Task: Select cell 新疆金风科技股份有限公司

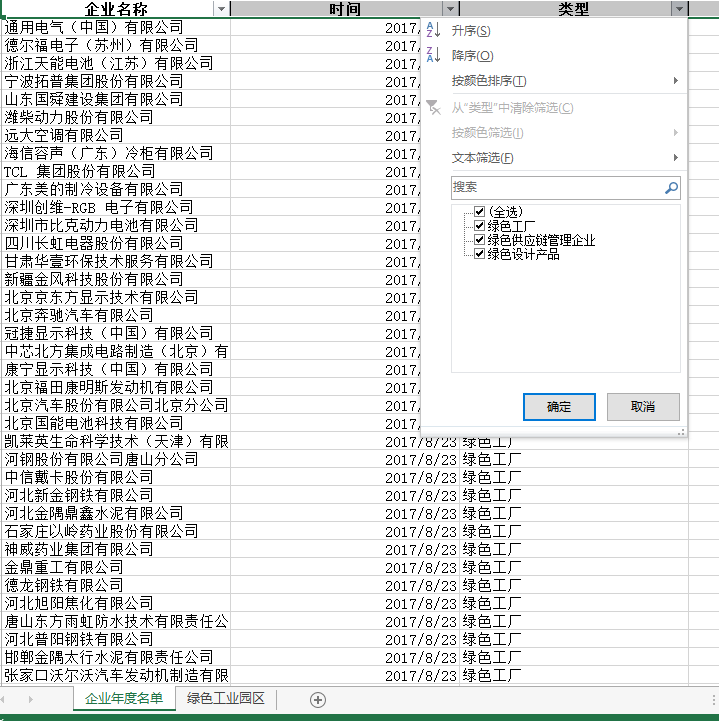Action: tap(116, 279)
